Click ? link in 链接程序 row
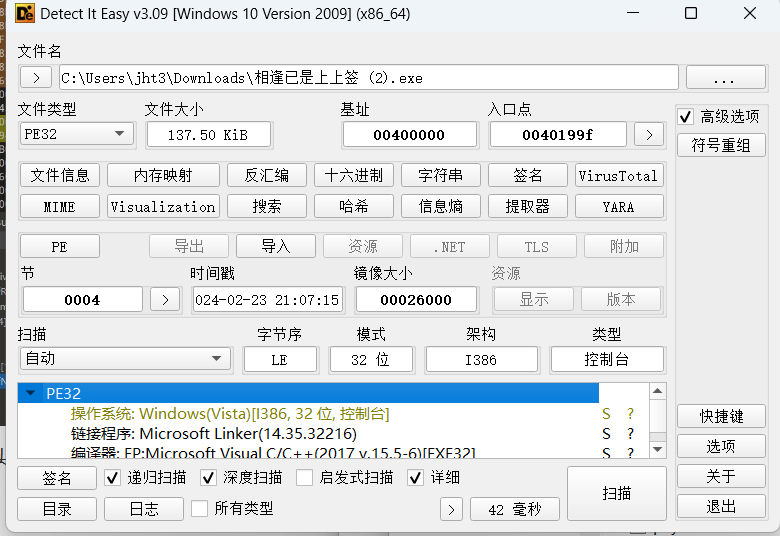The width and height of the screenshot is (780, 536). (x=630, y=433)
